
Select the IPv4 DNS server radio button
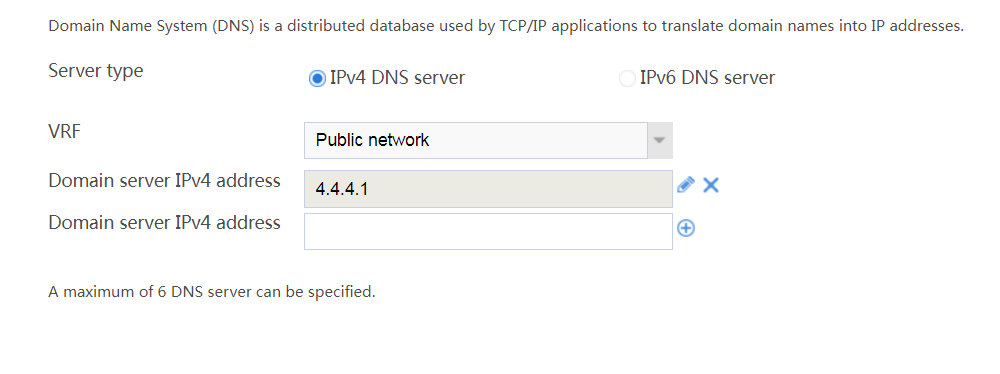316,79
